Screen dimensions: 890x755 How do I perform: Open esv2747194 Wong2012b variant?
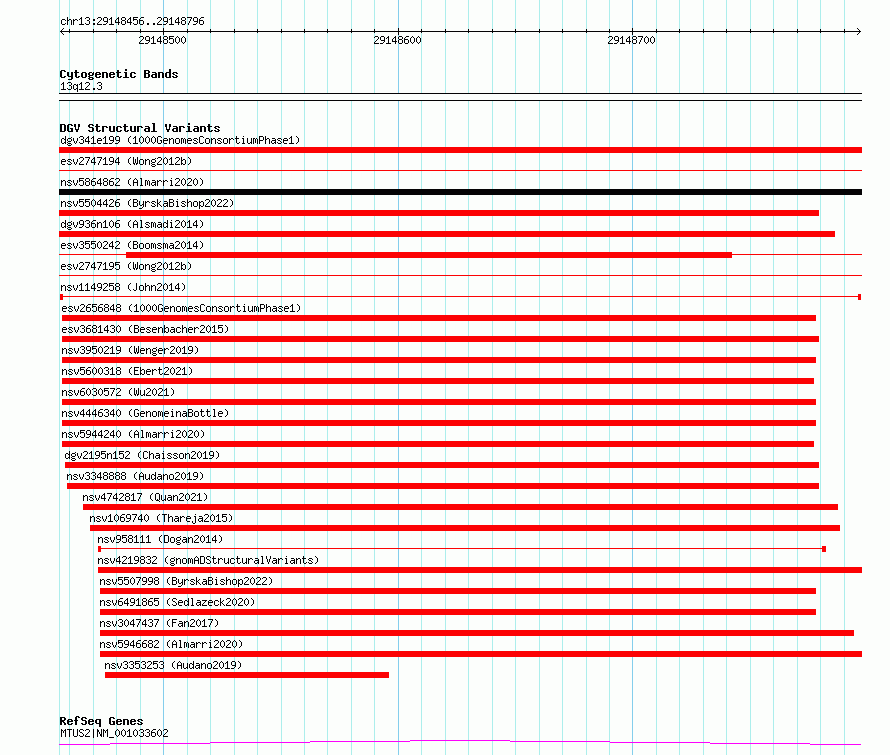126,161
